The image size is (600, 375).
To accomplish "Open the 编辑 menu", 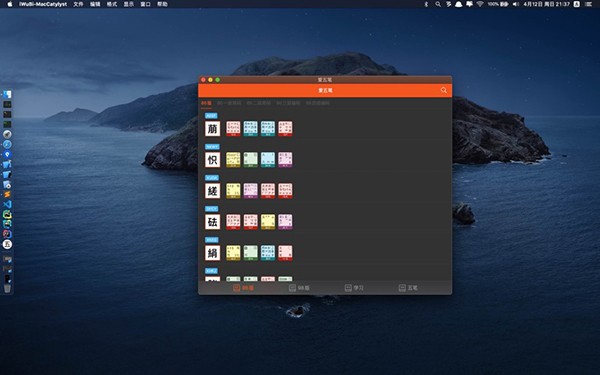I will pyautogui.click(x=95, y=4).
